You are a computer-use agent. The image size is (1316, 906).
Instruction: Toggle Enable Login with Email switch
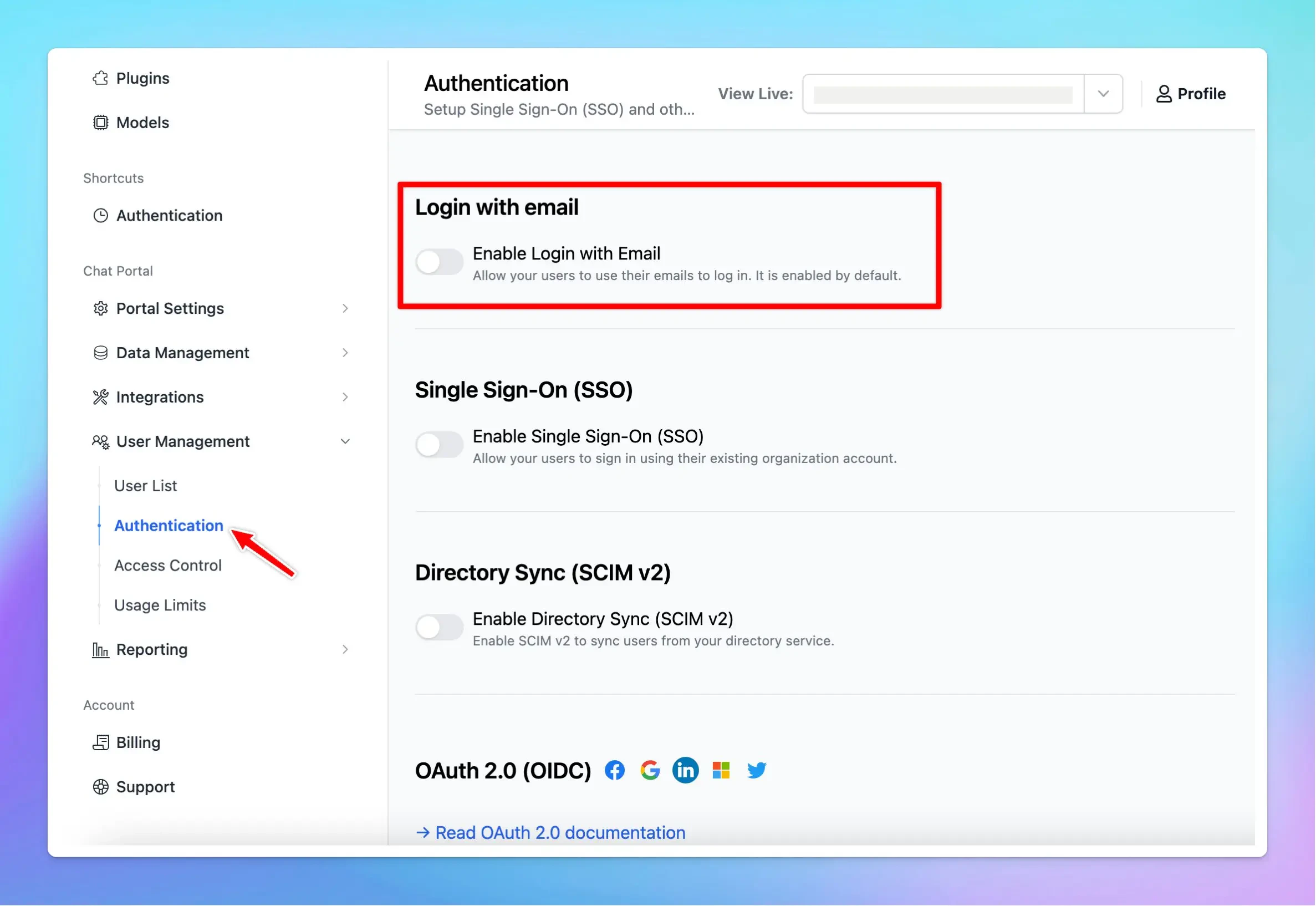439,262
